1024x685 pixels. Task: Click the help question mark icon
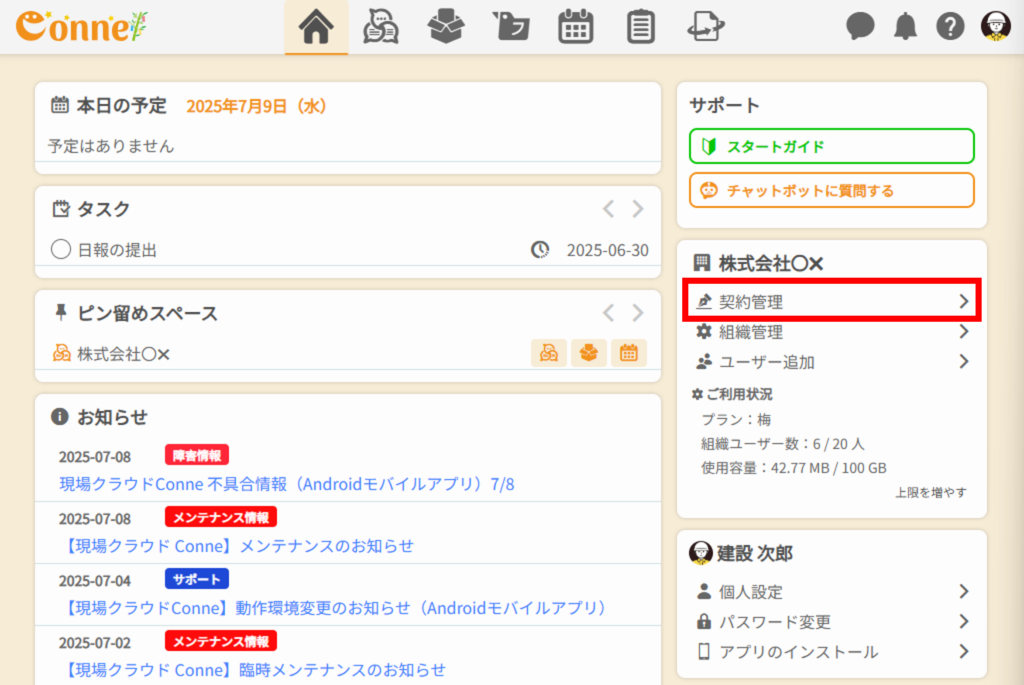[950, 27]
